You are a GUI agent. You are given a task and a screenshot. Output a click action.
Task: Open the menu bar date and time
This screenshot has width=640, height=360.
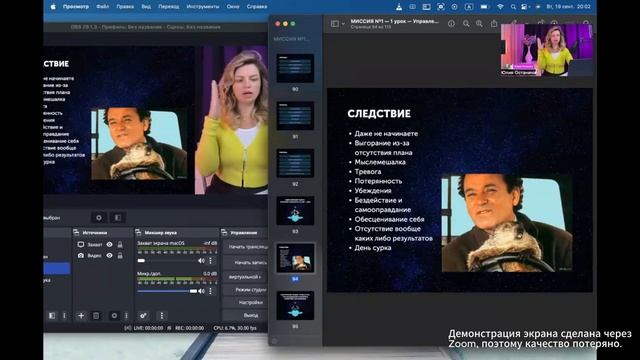(x=568, y=7)
